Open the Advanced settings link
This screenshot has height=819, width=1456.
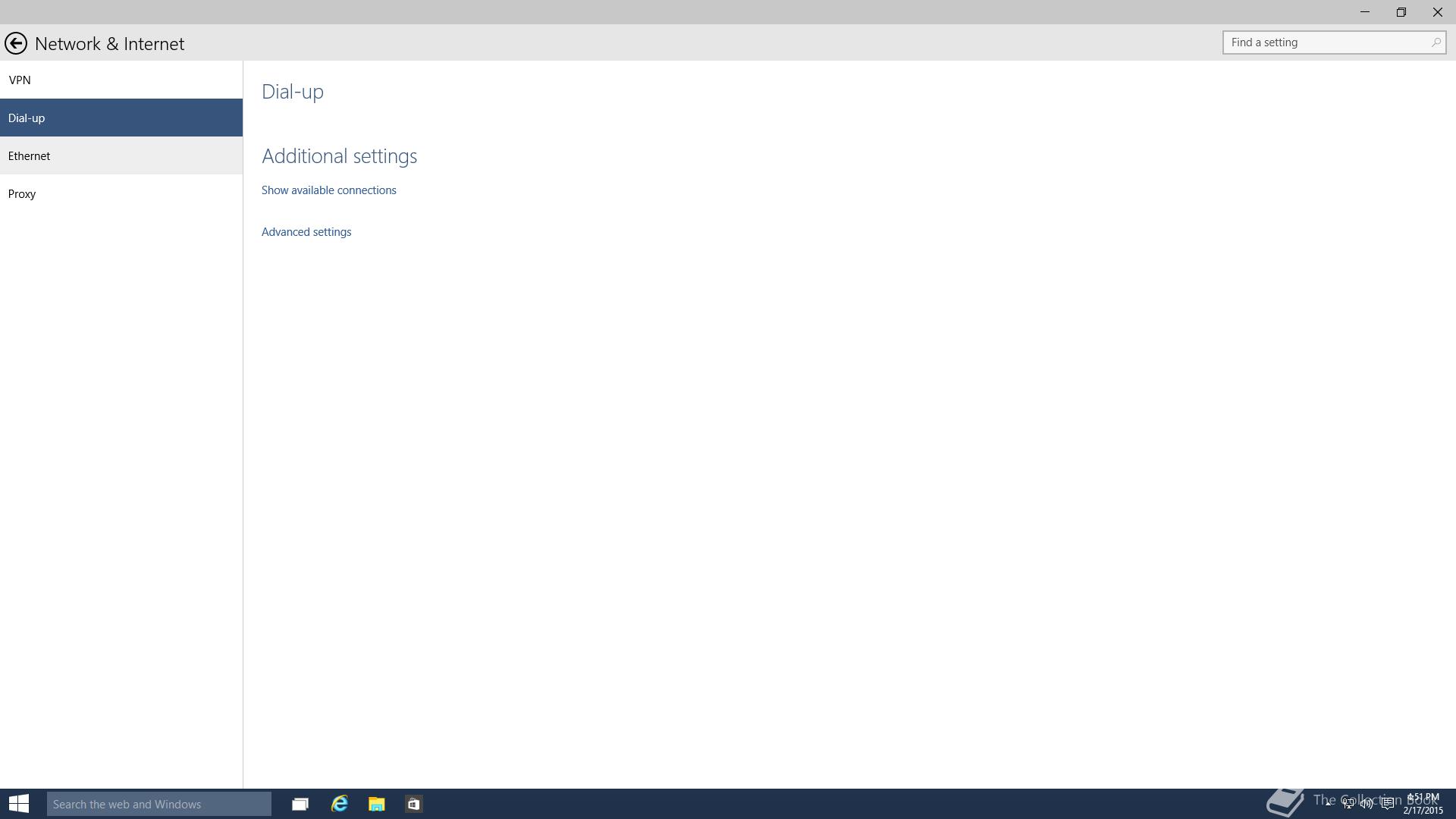(x=306, y=231)
